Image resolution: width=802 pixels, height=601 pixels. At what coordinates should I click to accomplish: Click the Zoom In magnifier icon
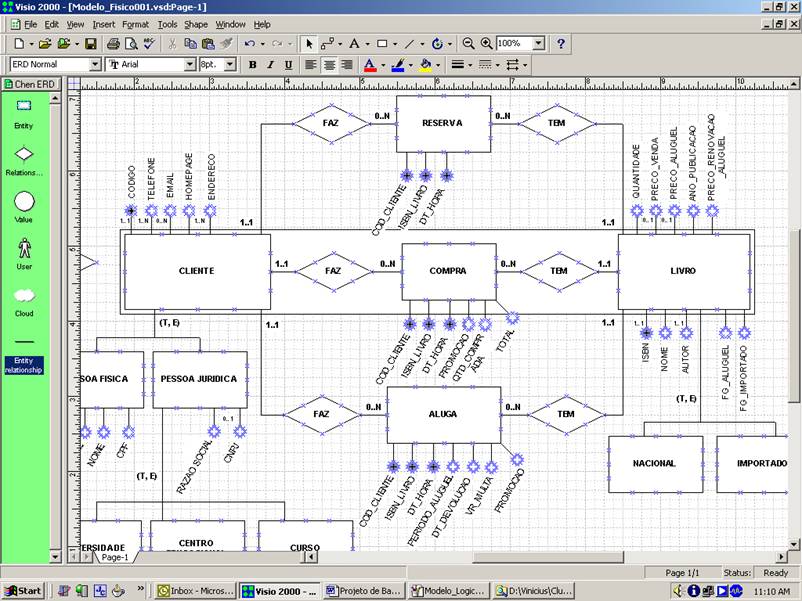point(486,43)
